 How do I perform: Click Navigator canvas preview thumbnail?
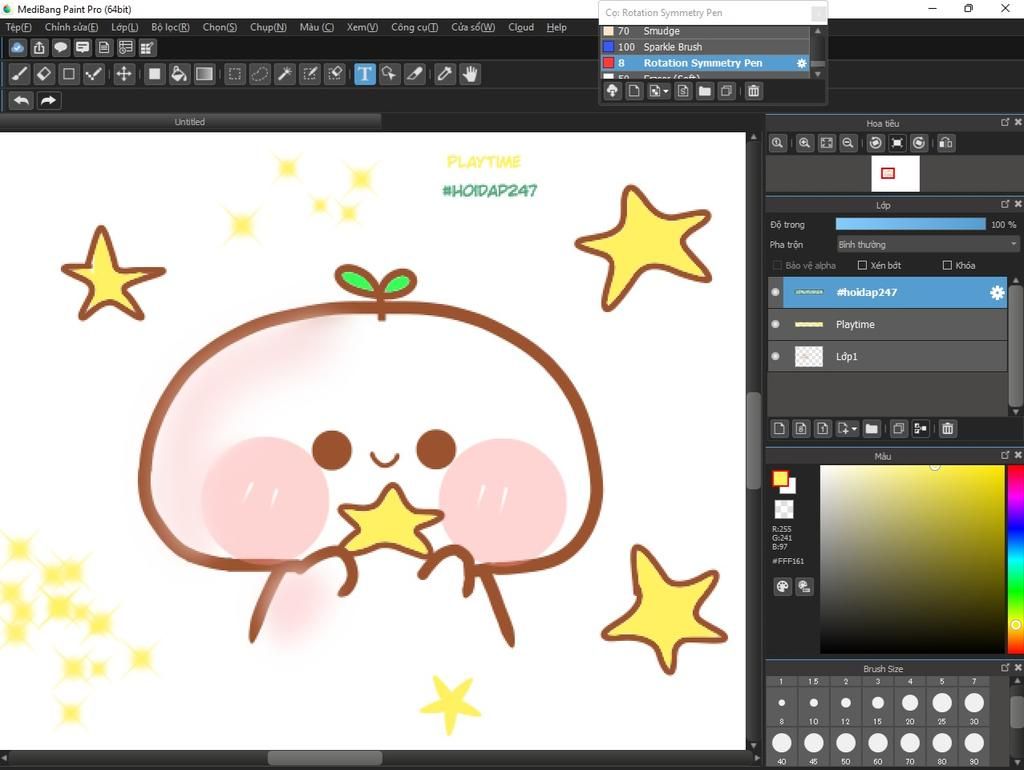pyautogui.click(x=895, y=173)
